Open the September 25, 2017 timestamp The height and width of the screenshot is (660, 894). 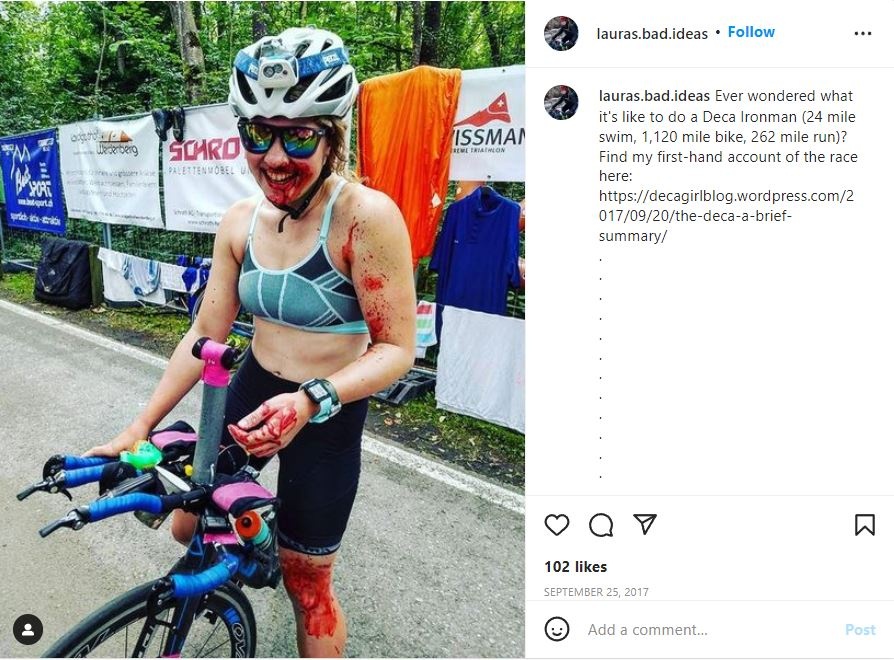coord(596,592)
